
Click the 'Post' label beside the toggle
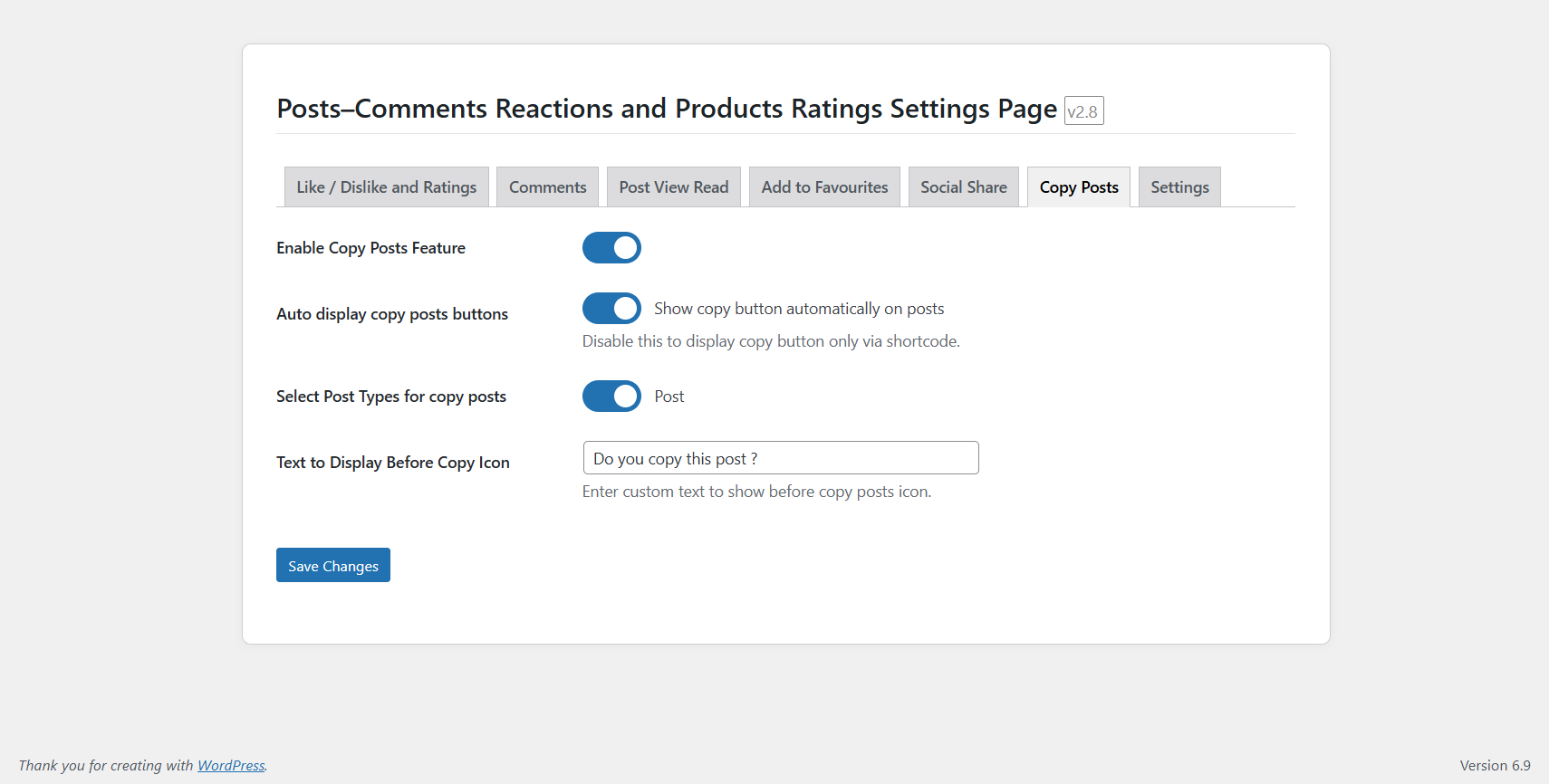669,397
